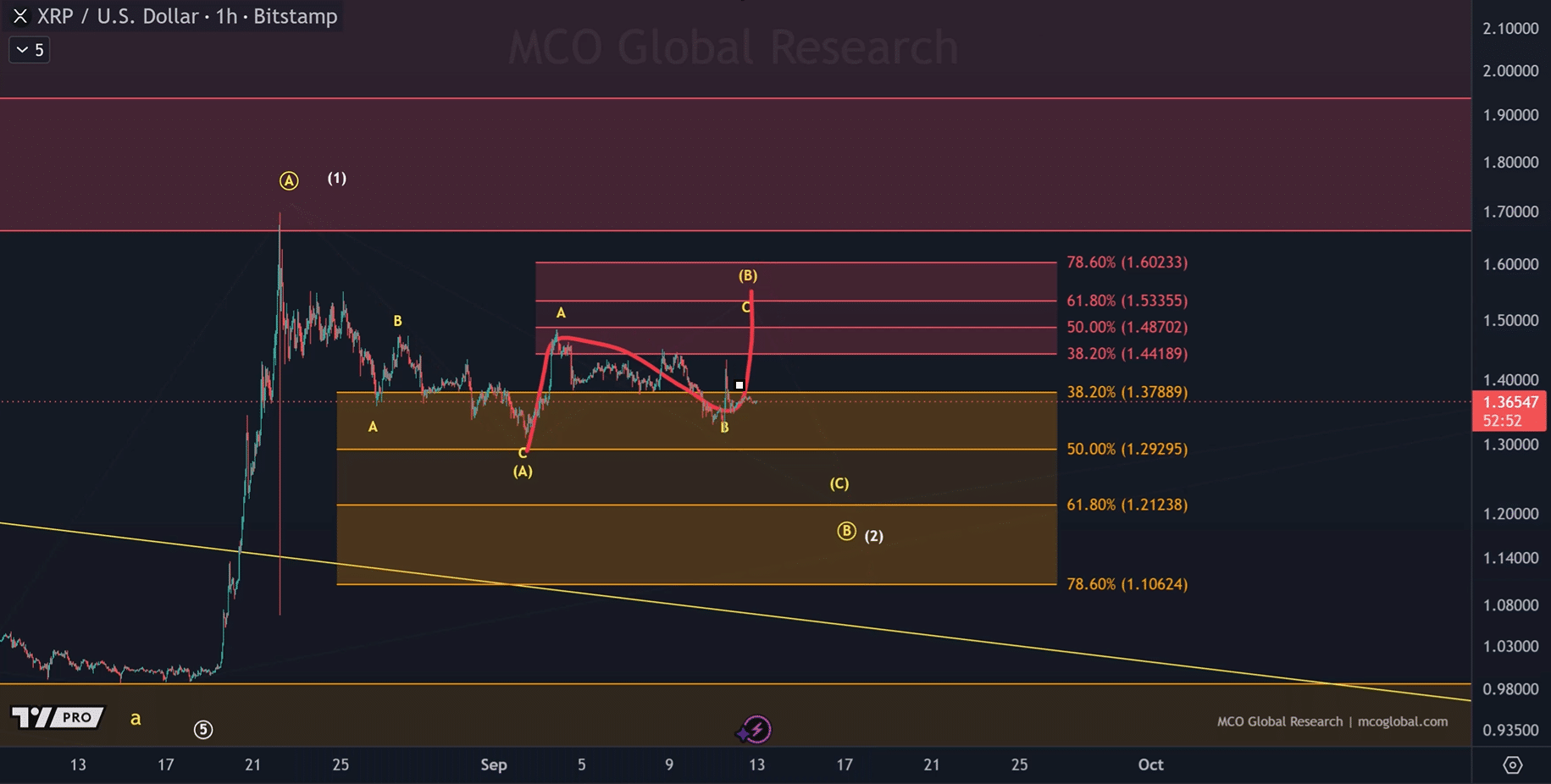Select the white (1) wave label
The width and height of the screenshot is (1551, 784).
[x=337, y=178]
